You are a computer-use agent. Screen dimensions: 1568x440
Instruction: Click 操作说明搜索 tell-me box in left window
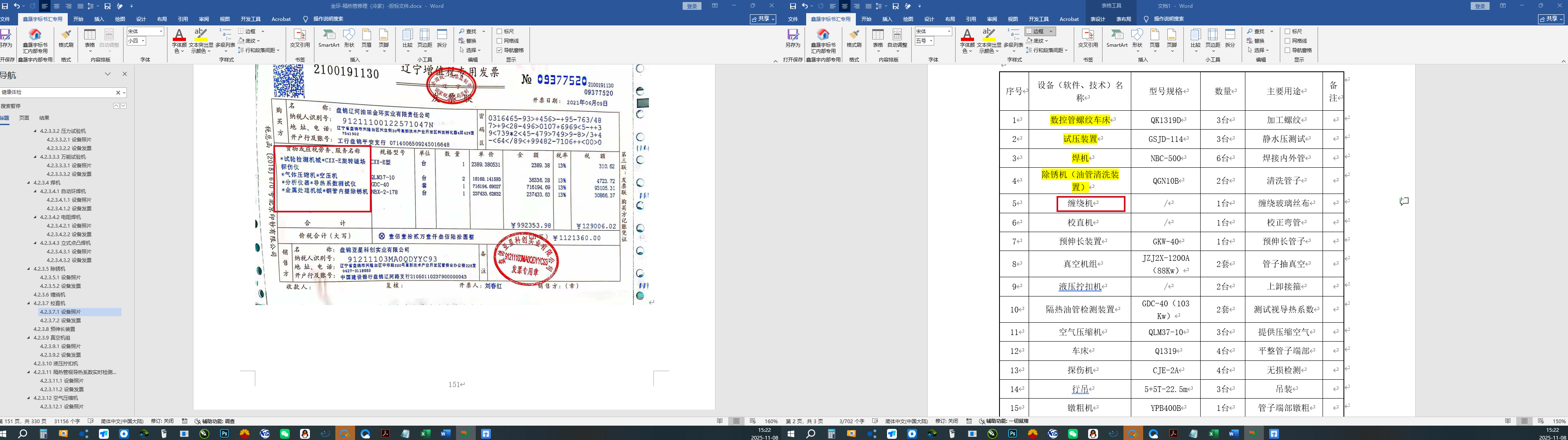click(328, 19)
